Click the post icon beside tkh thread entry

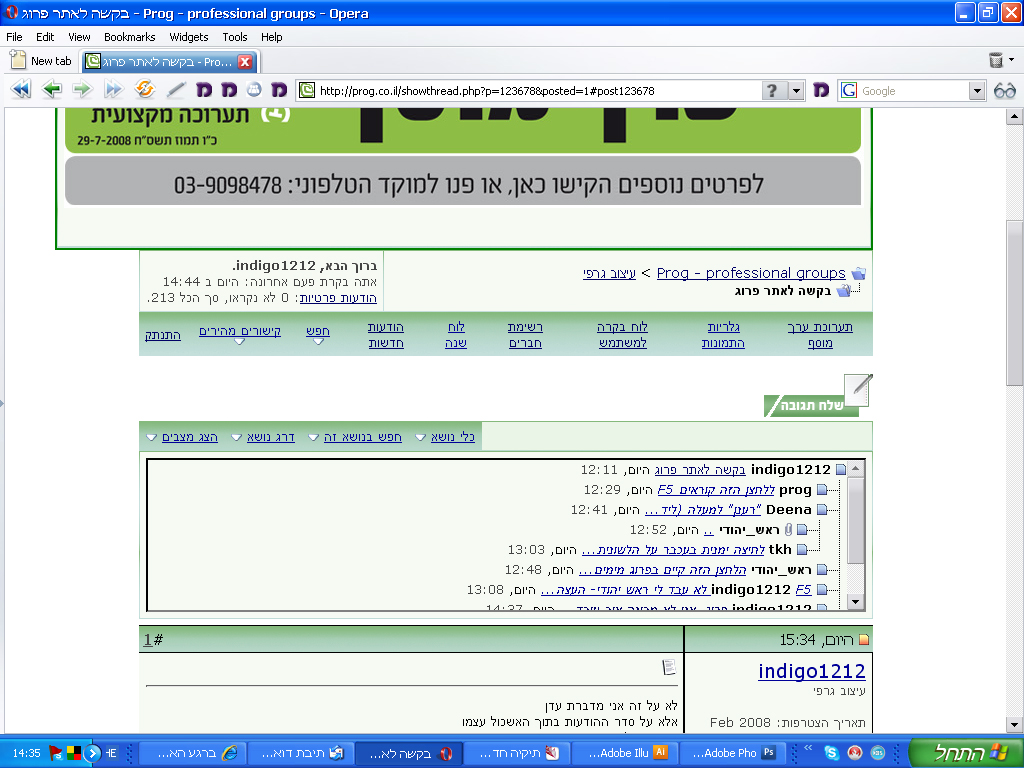coord(802,550)
